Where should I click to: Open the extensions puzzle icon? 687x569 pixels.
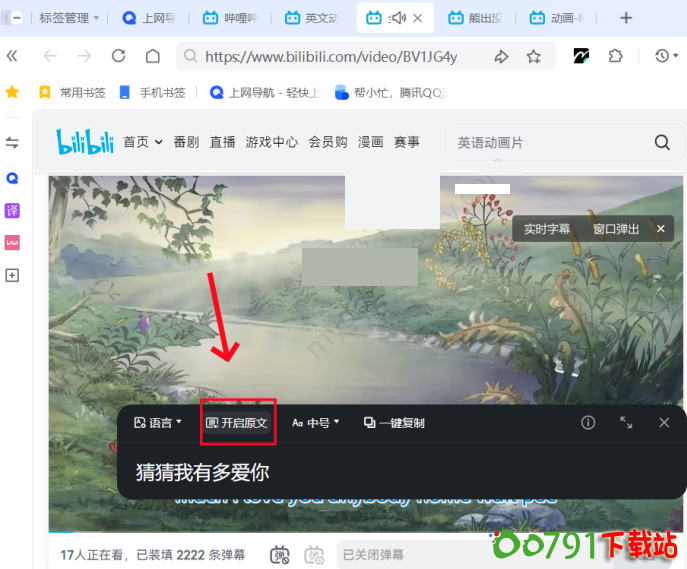click(616, 56)
